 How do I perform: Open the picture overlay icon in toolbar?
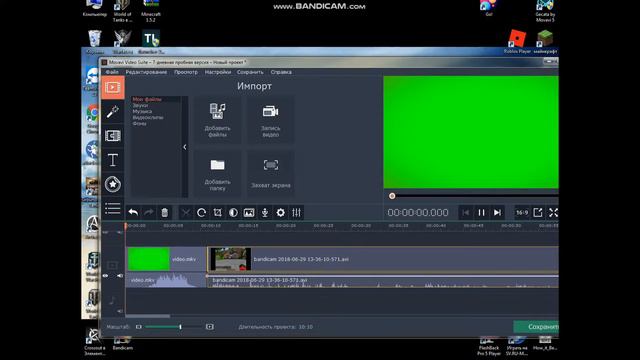click(249, 212)
